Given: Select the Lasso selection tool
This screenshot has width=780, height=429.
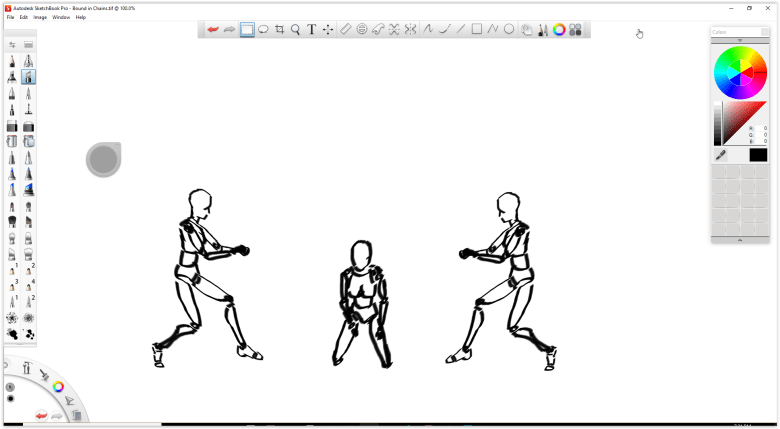Looking at the screenshot, I should tap(263, 30).
